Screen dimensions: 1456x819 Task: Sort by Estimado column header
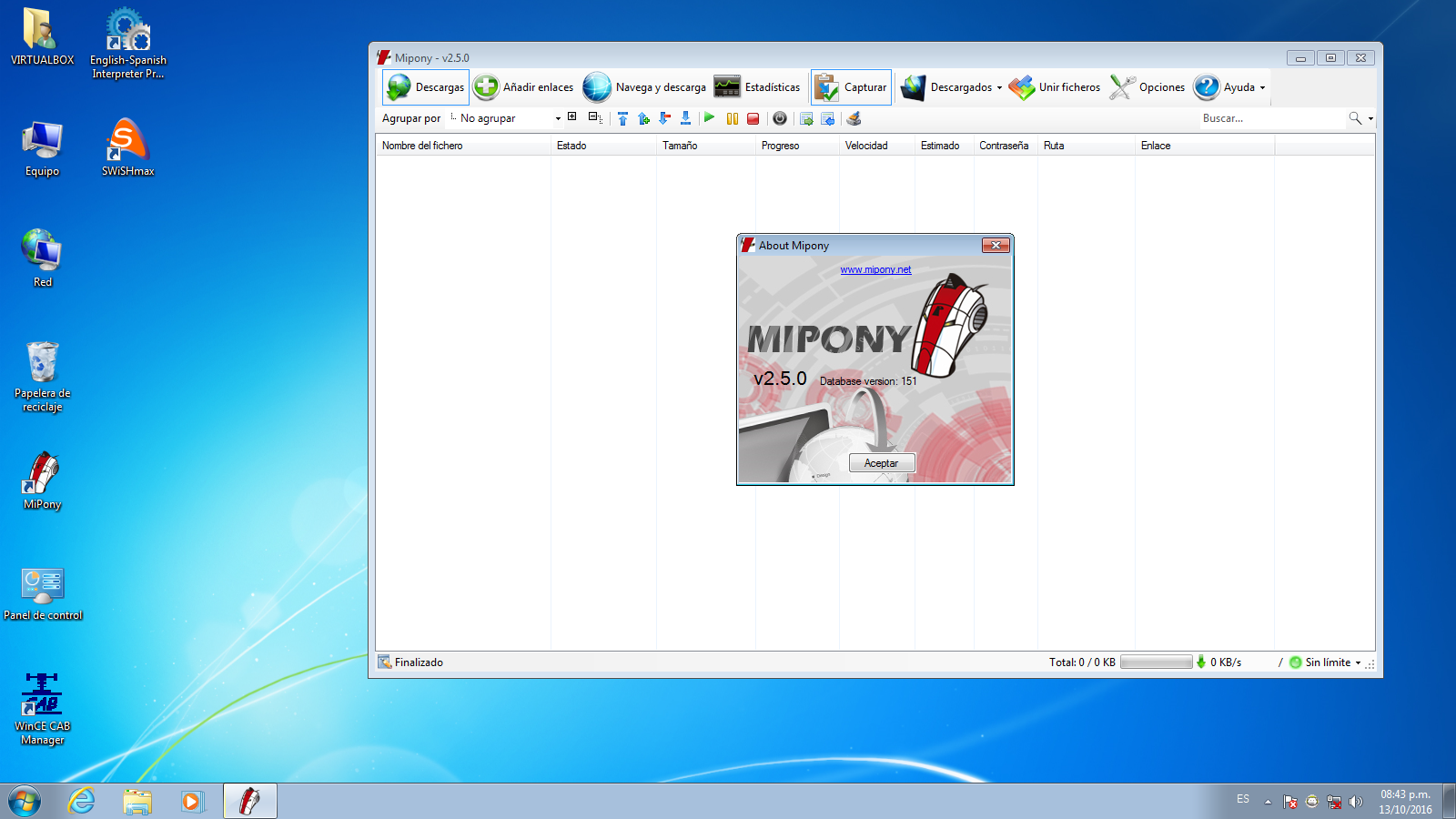pos(945,146)
